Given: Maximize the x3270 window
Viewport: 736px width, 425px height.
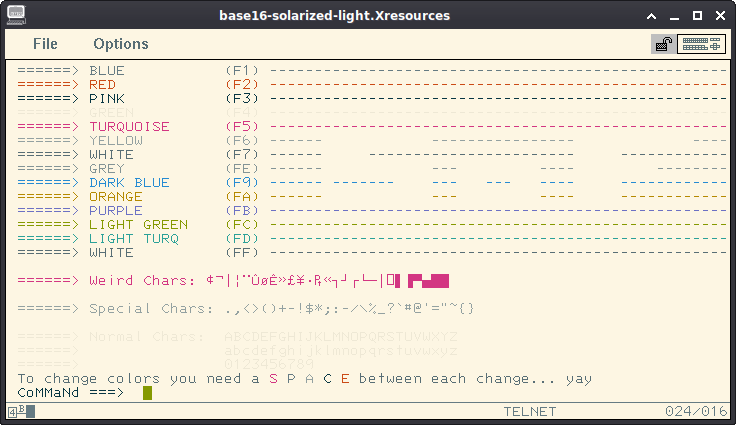Looking at the screenshot, I should coord(698,16).
